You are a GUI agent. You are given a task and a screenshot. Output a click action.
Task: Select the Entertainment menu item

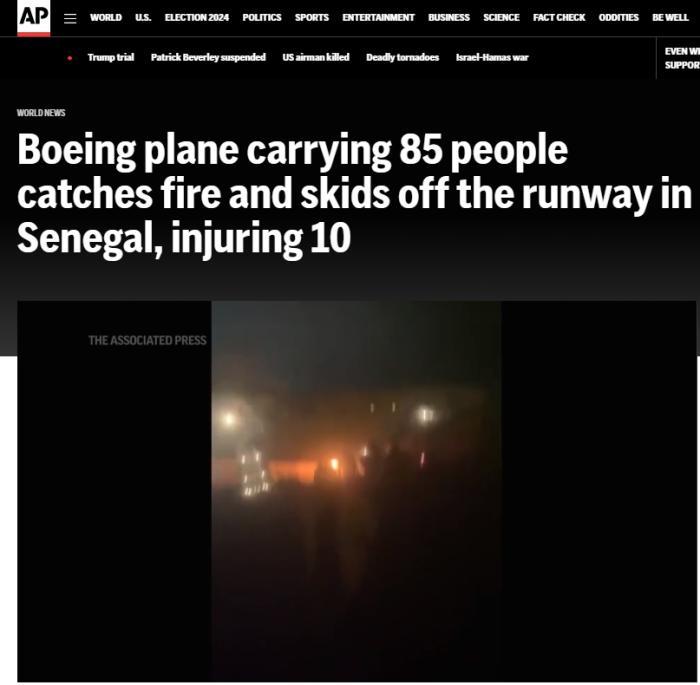[x=378, y=17]
